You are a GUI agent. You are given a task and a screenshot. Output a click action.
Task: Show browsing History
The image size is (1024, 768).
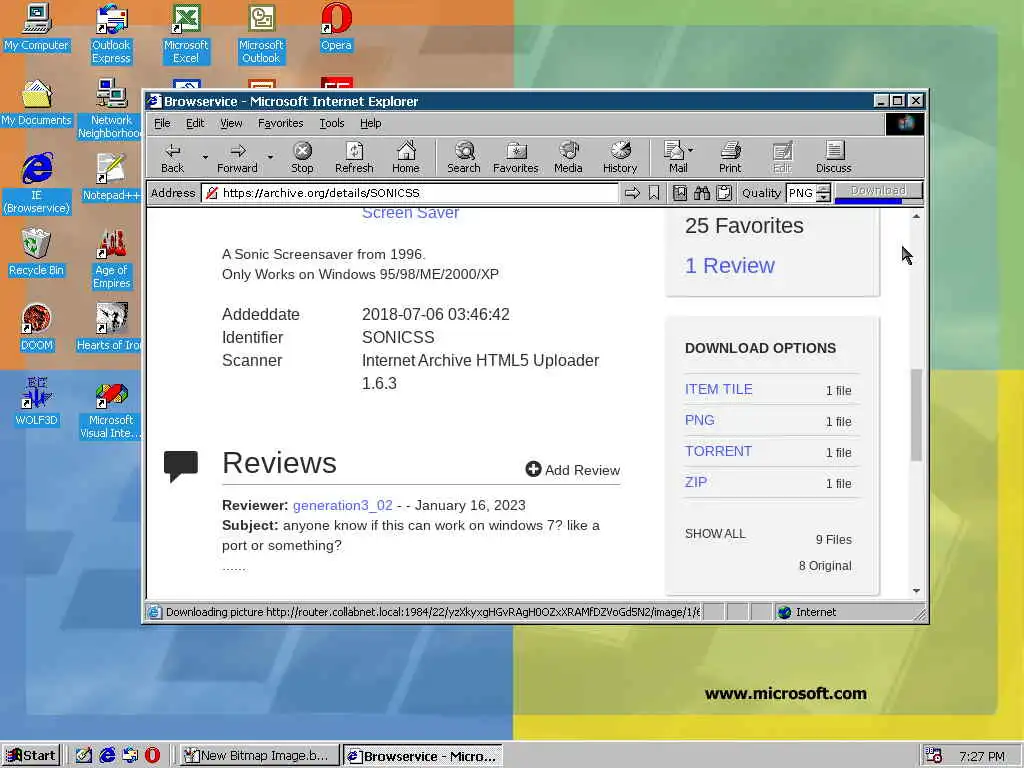[x=620, y=157]
